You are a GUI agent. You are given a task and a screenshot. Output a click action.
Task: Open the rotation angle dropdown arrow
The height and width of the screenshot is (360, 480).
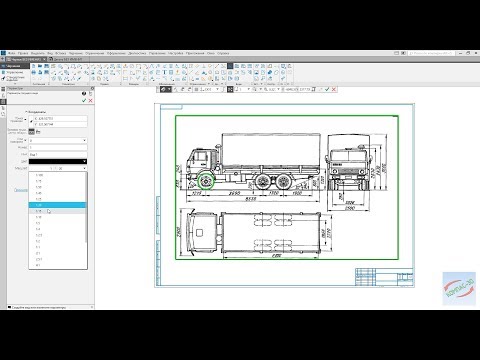[x=84, y=141]
